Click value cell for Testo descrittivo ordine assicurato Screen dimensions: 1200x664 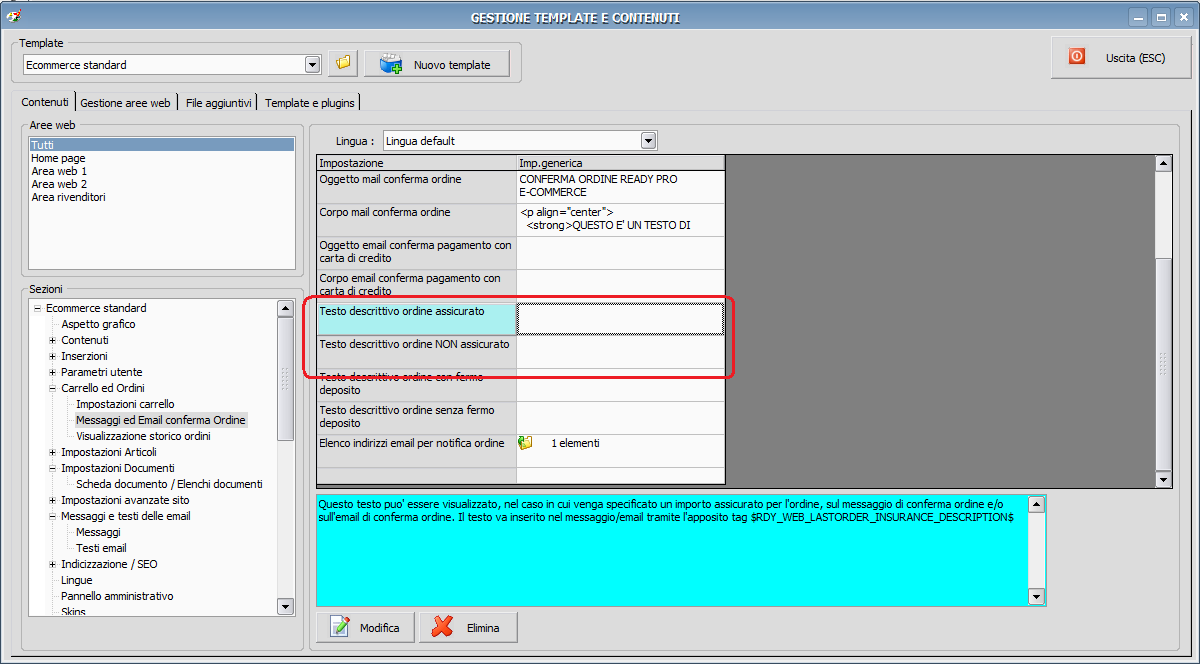[620, 318]
